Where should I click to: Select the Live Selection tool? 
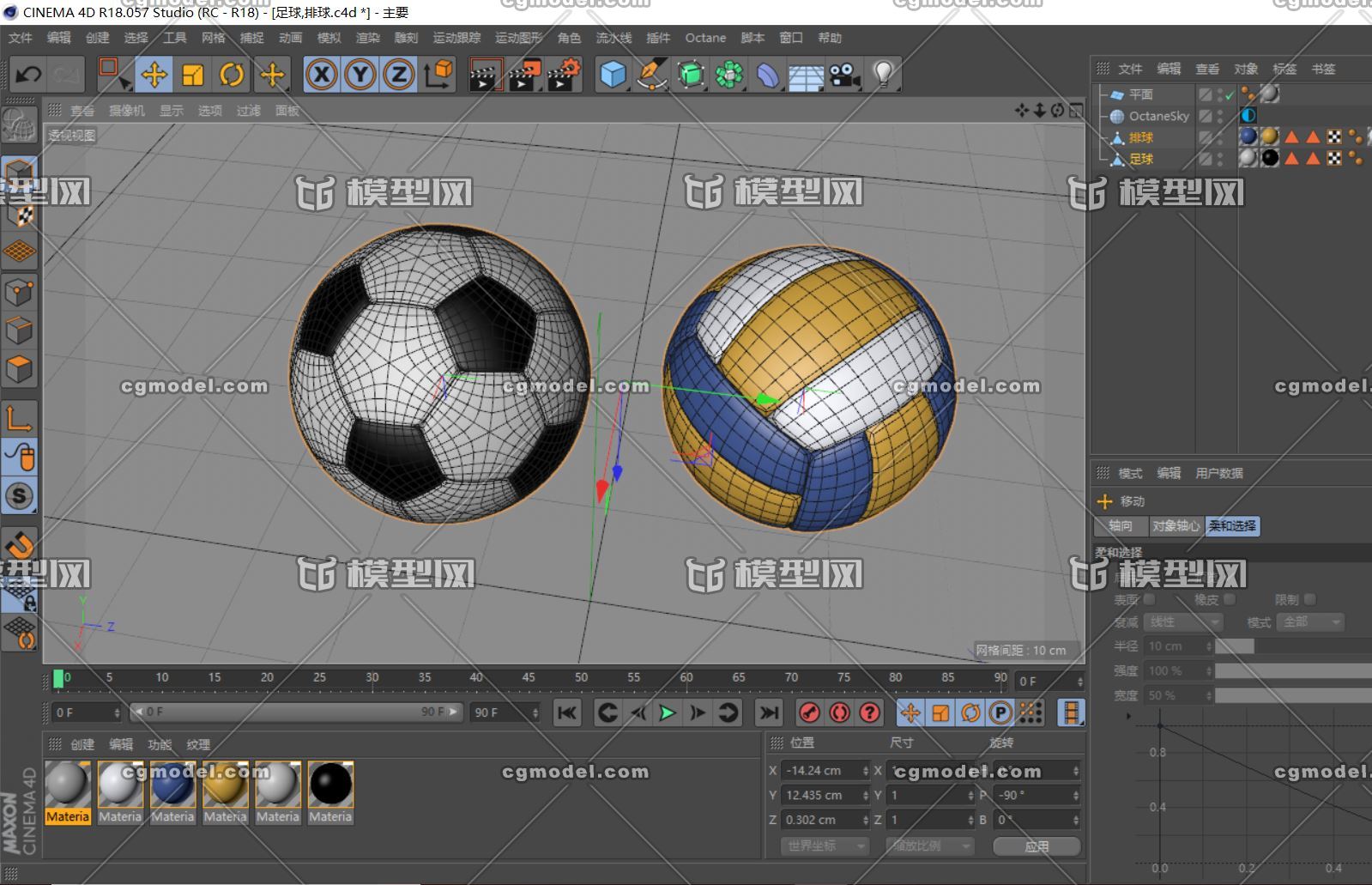pos(113,75)
